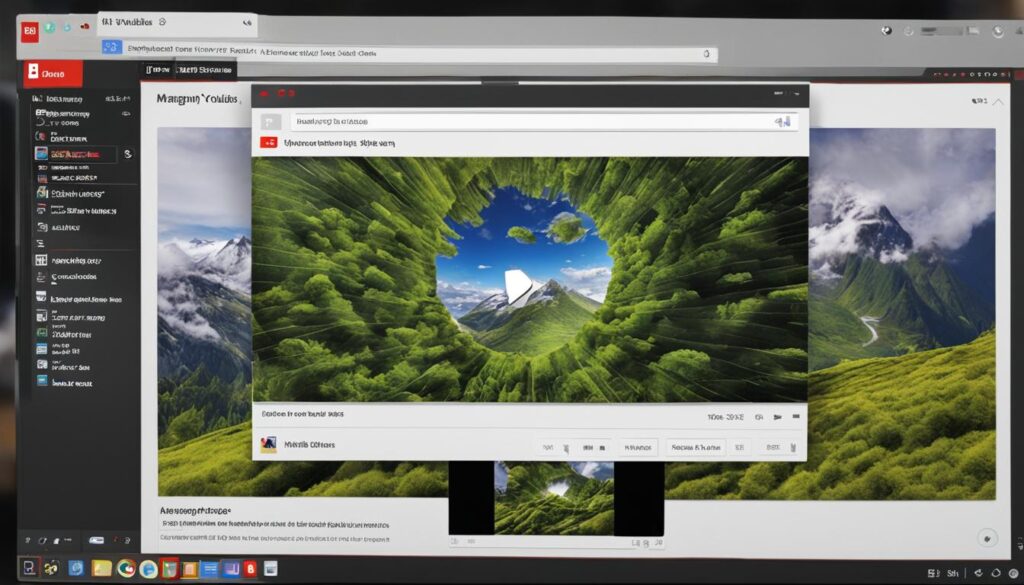Click inside the browser address bar
This screenshot has height=585, width=1024.
coord(419,53)
